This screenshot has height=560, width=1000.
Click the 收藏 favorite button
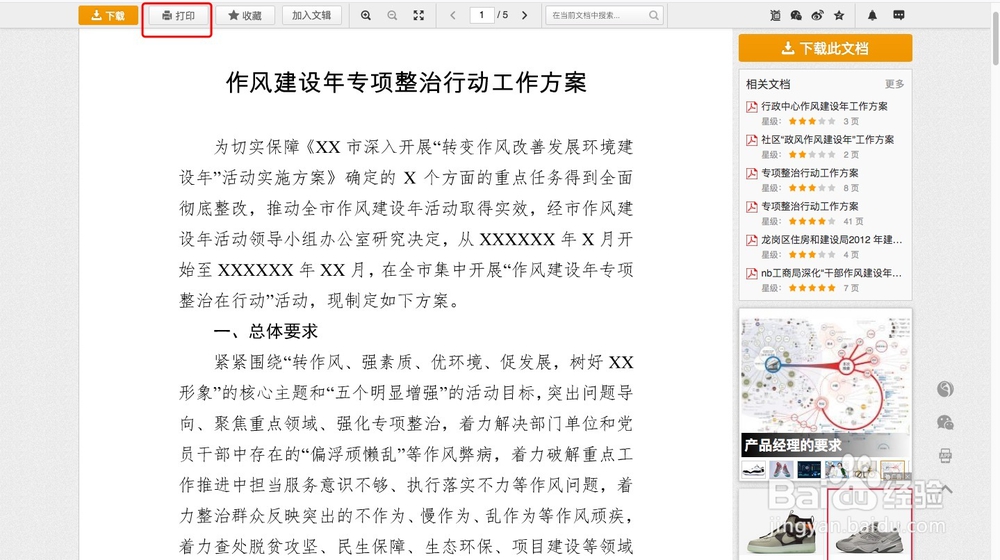click(x=245, y=15)
